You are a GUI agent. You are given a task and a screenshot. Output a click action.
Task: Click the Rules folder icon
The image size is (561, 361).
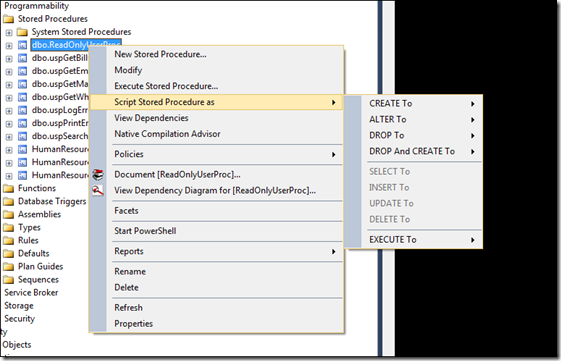(x=8, y=240)
